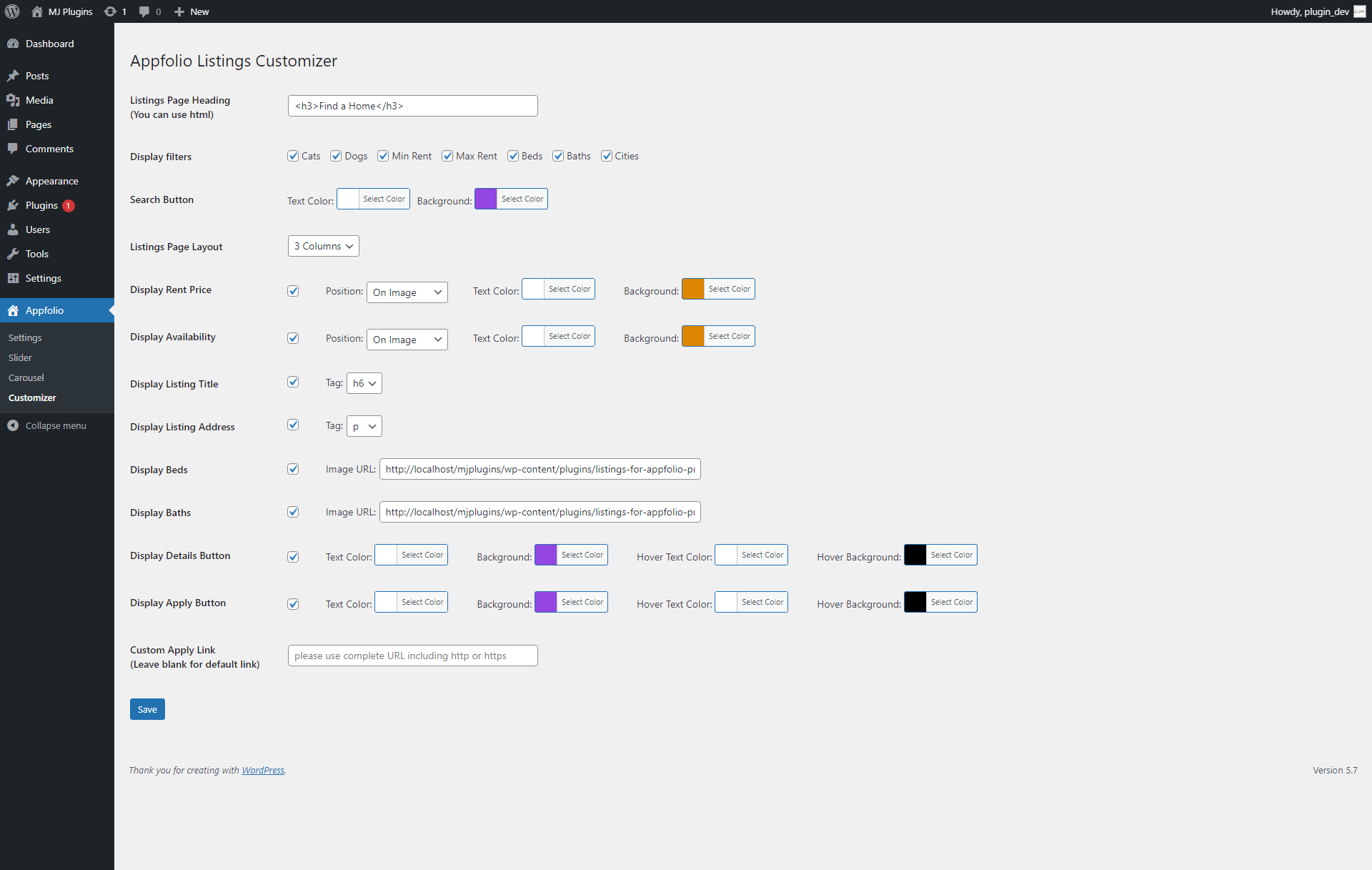
Task: Click the Save button
Action: point(147,709)
